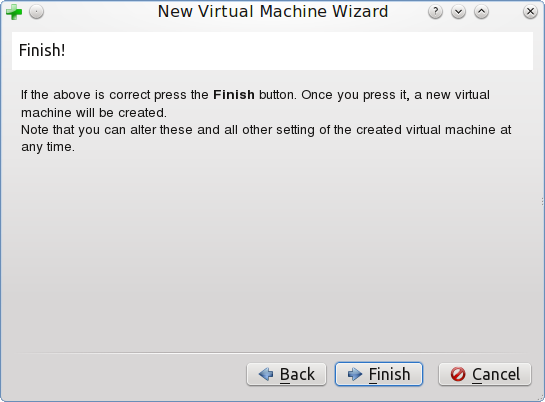This screenshot has width=545, height=402.
Task: Click the bottom-right window resize grip
Action: (x=541, y=398)
